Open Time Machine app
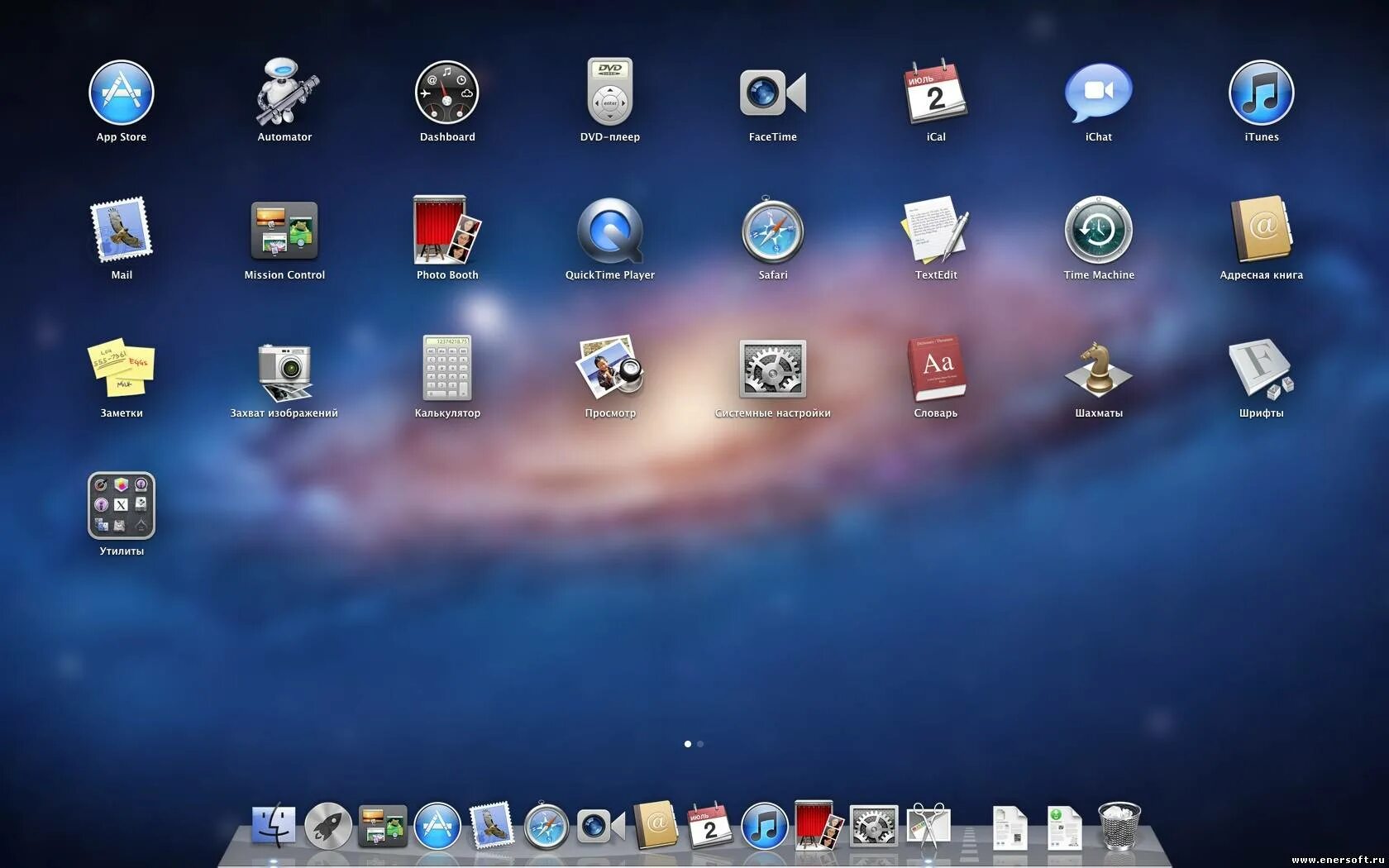This screenshot has width=1389, height=868. click(x=1099, y=231)
